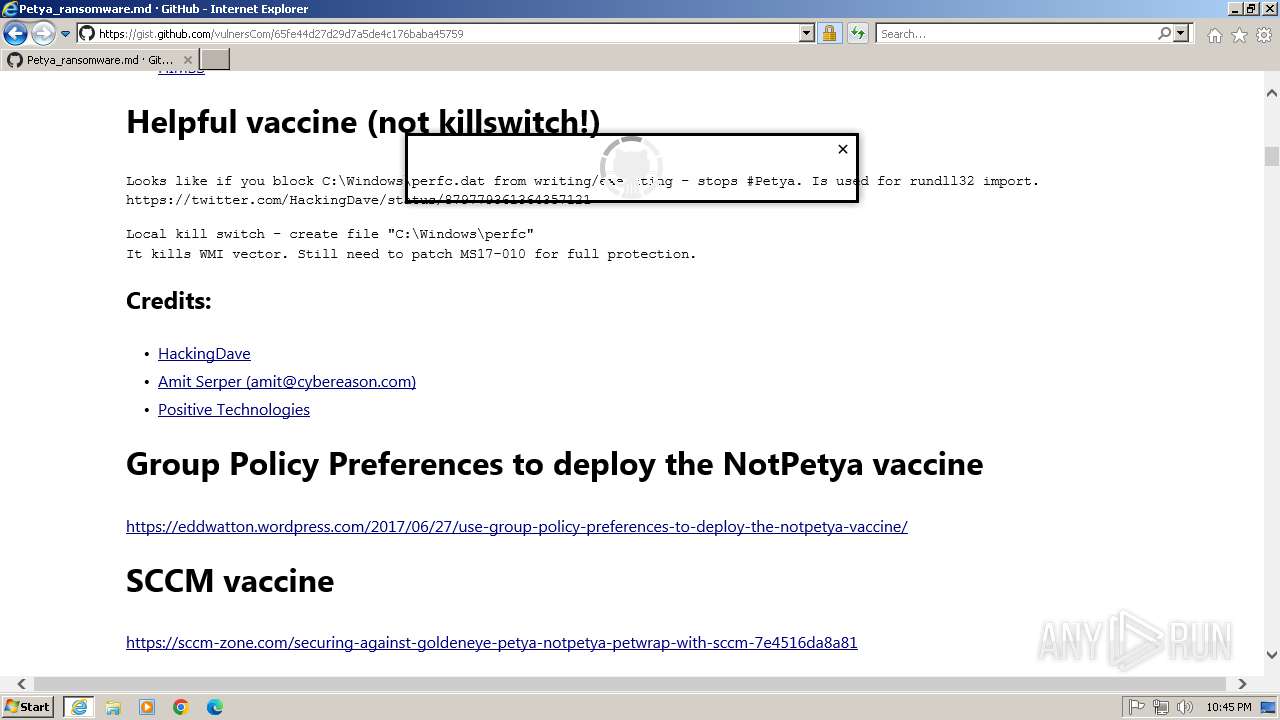Open the sccm-zone.com vaccine link
The height and width of the screenshot is (720, 1280).
coord(492,643)
